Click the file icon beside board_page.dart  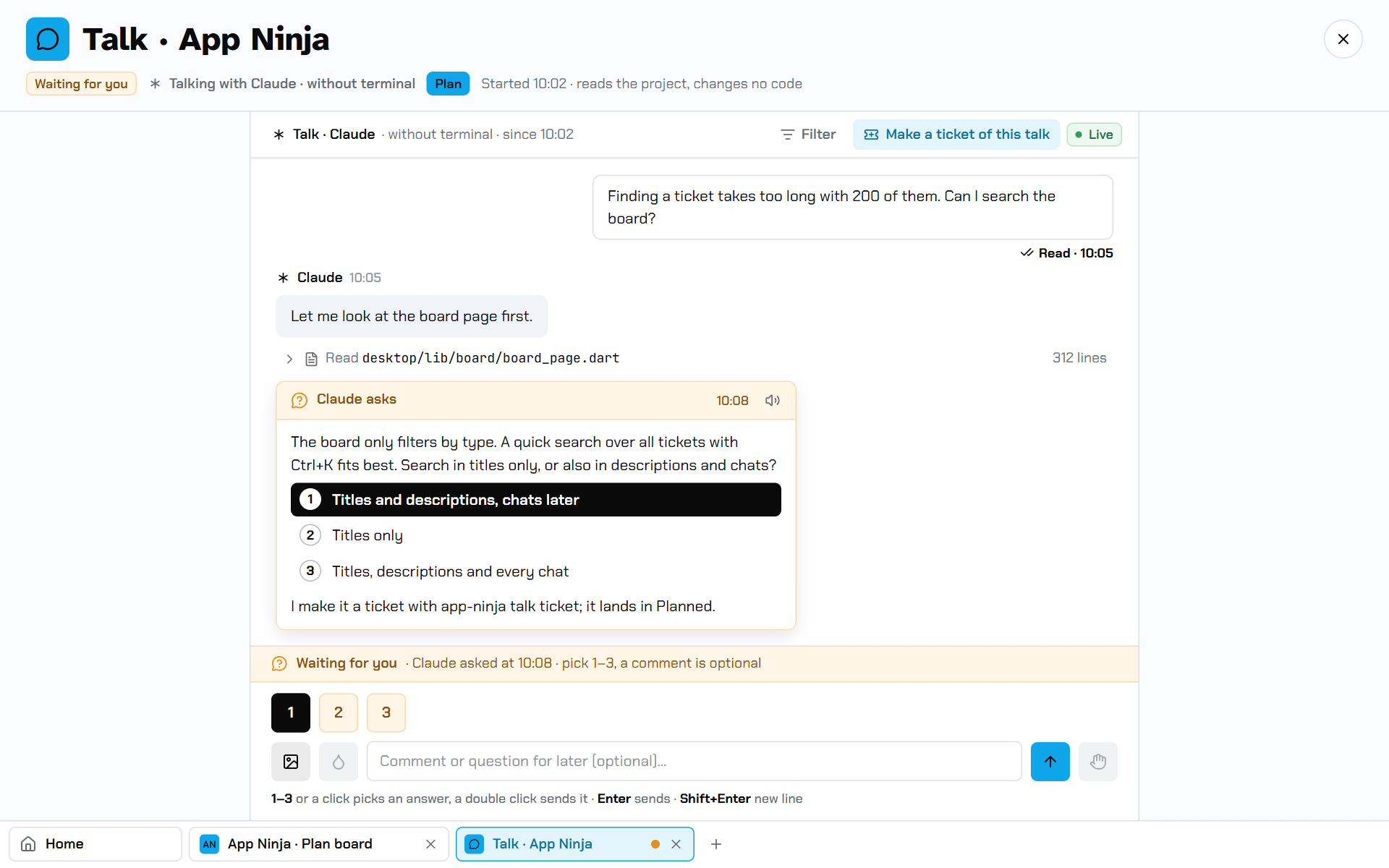[x=311, y=359]
